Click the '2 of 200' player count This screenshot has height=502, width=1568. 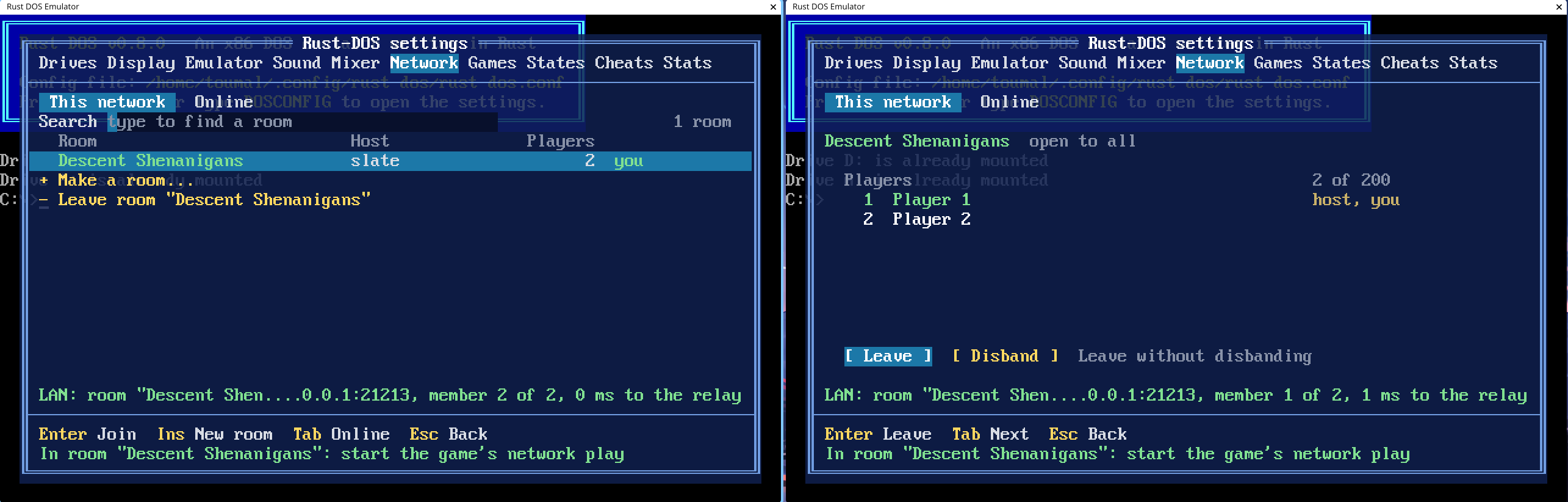[x=1351, y=180]
